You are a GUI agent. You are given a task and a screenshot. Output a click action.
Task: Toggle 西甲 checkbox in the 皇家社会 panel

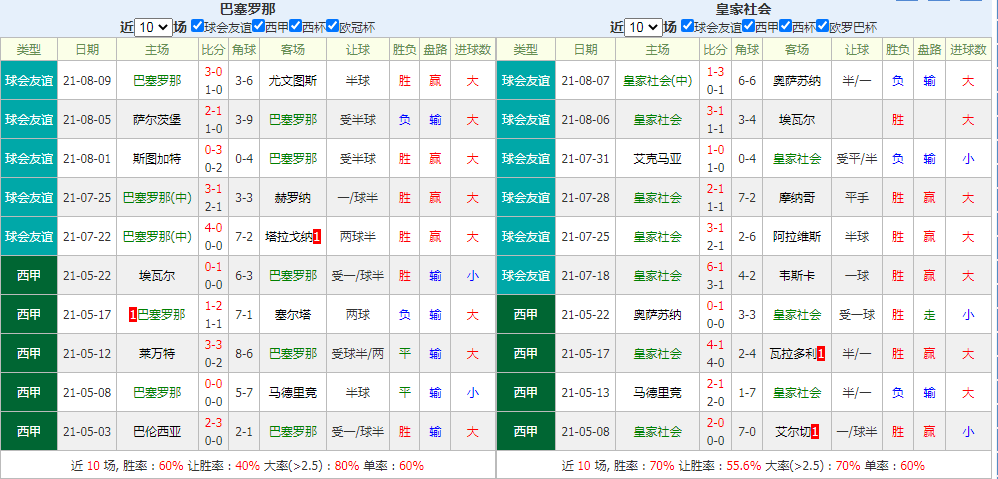point(748,26)
